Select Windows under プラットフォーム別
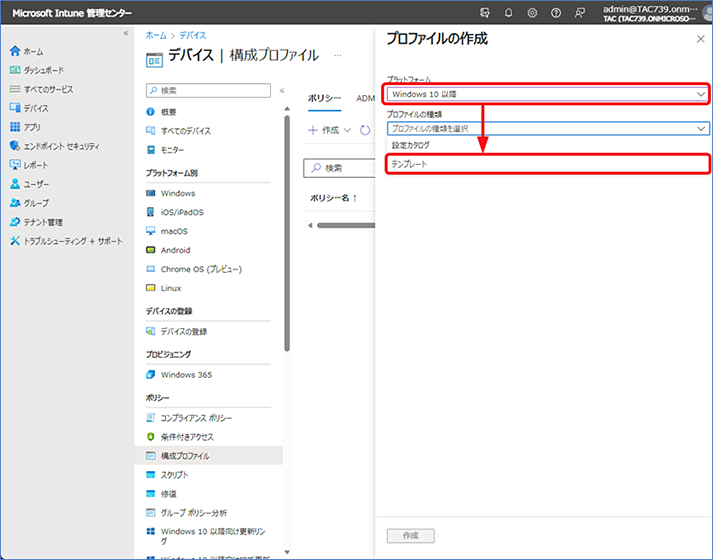713x560 pixels. [x=171, y=193]
